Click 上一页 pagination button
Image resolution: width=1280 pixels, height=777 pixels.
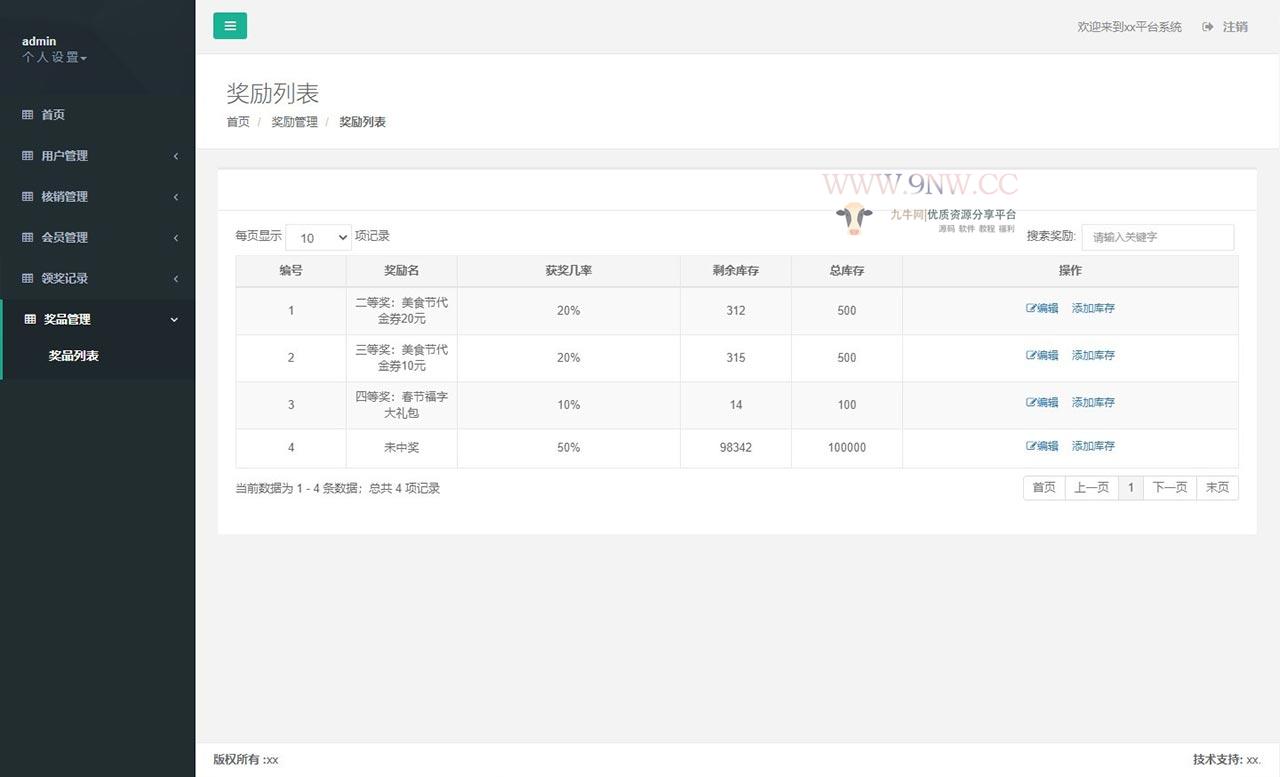click(1091, 488)
